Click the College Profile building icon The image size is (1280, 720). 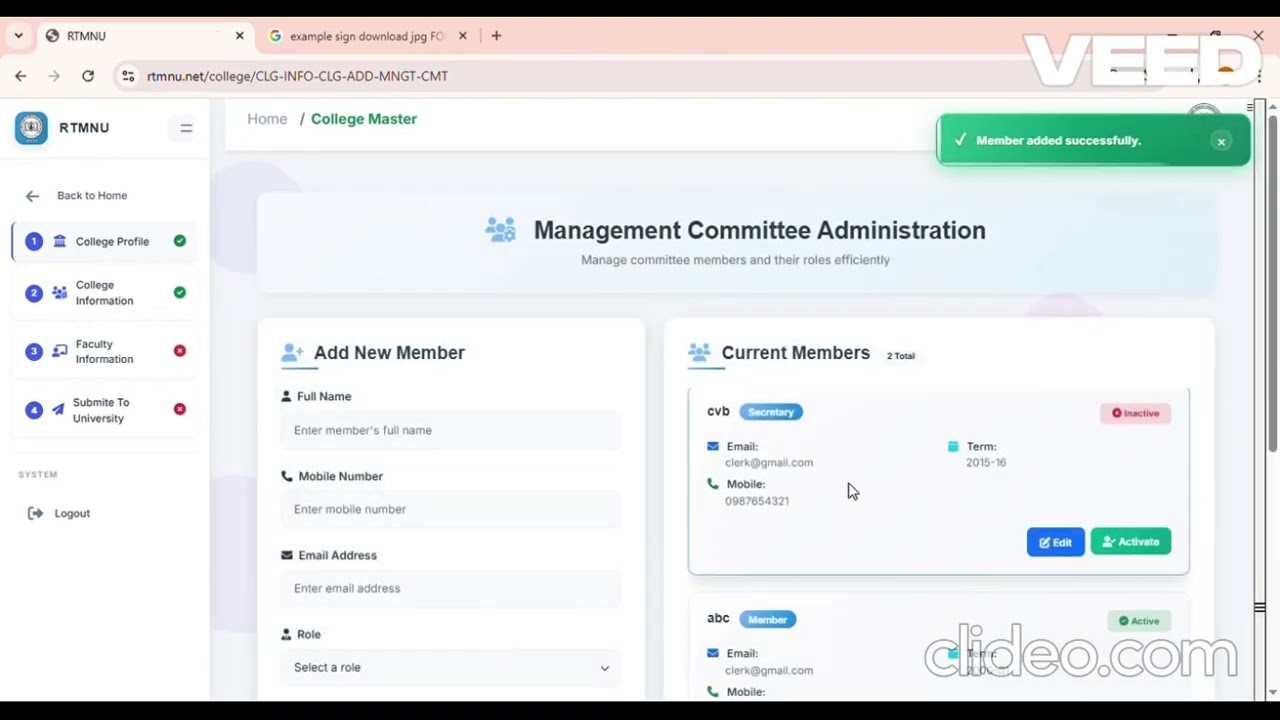60,241
